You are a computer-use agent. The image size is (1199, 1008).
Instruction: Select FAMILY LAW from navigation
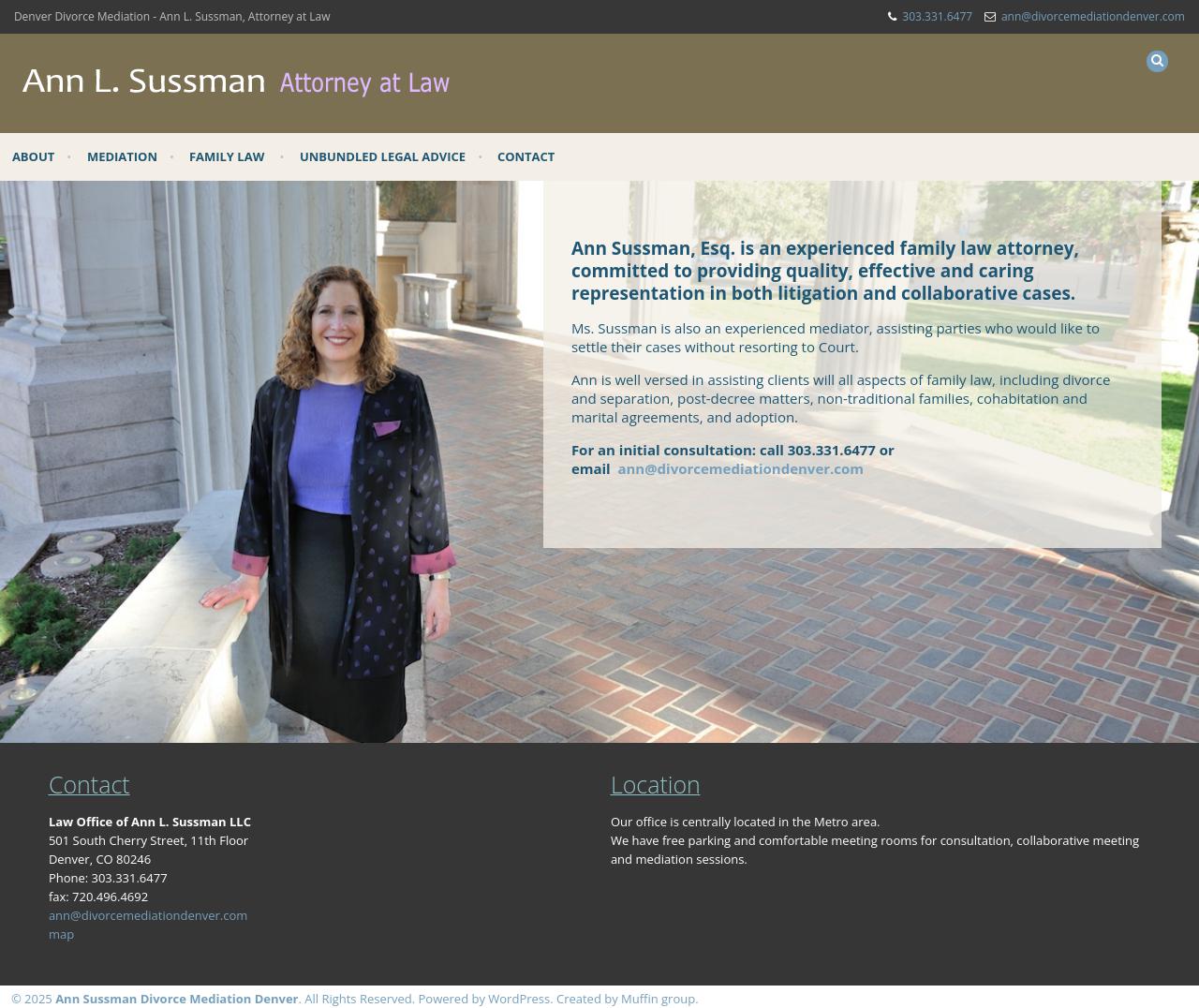coord(227,156)
